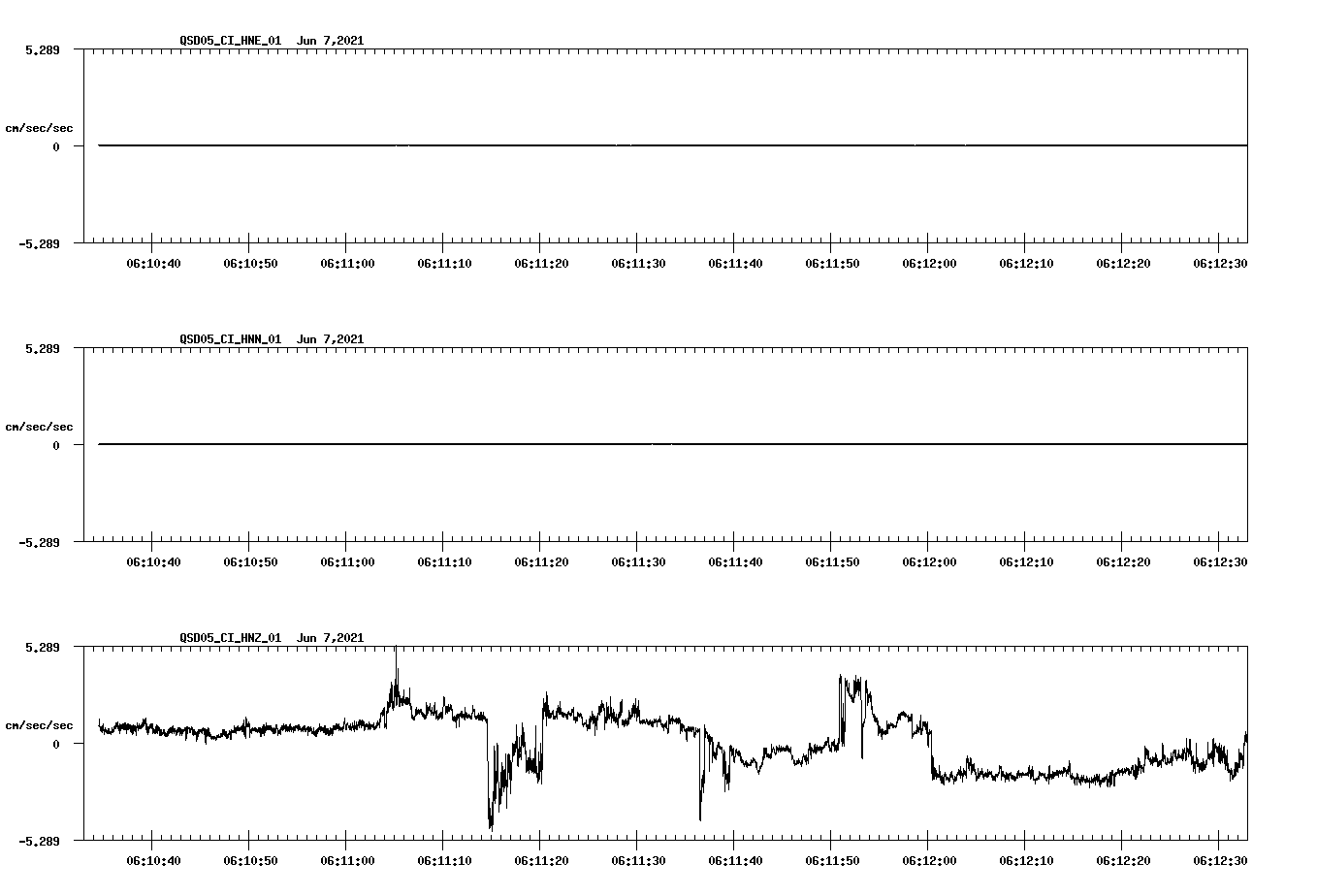Click the cm/sec/sec unit label of HNE plot
Image resolution: width=1317 pixels, height=896 pixels.
coord(39,128)
